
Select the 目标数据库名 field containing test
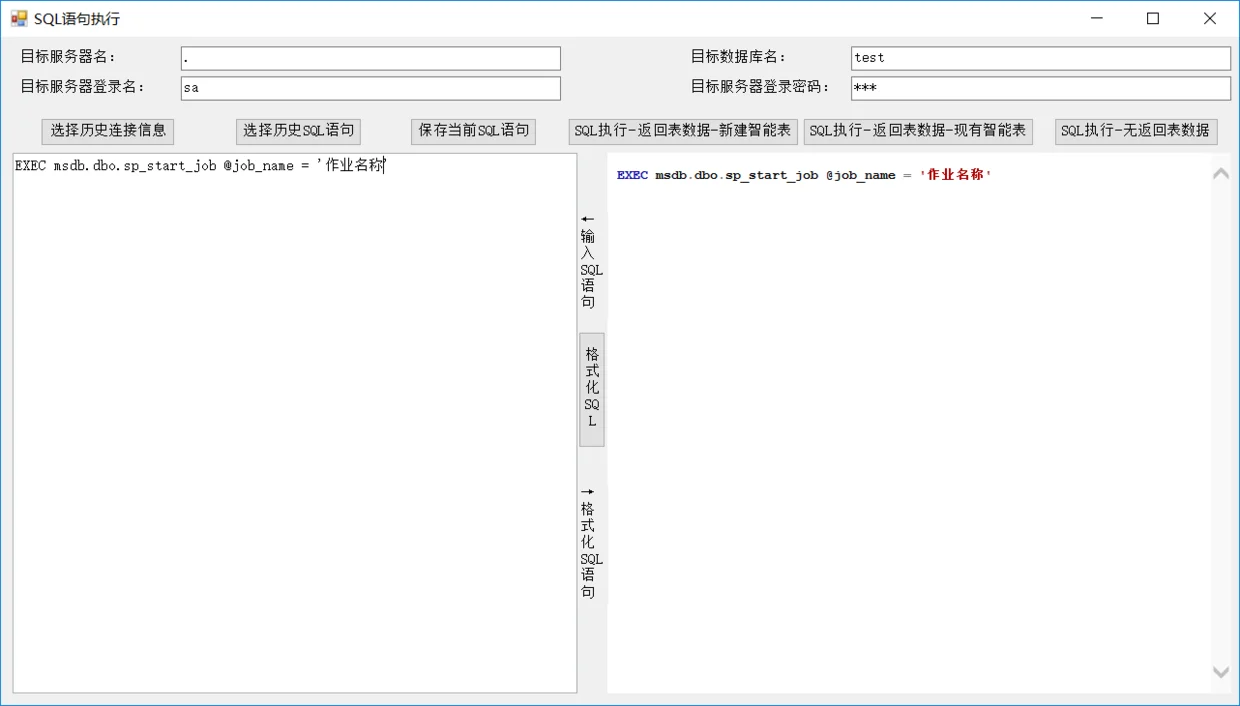[x=1041, y=58]
